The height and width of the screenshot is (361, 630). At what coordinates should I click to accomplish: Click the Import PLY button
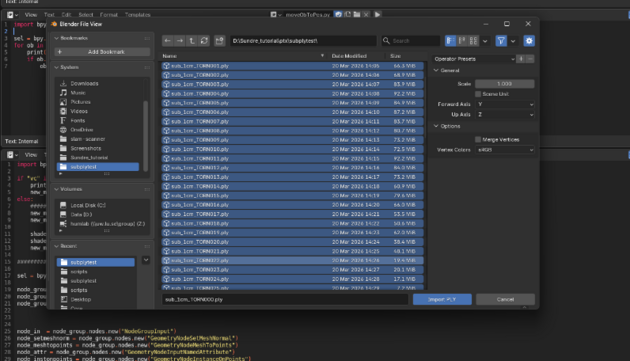442,299
